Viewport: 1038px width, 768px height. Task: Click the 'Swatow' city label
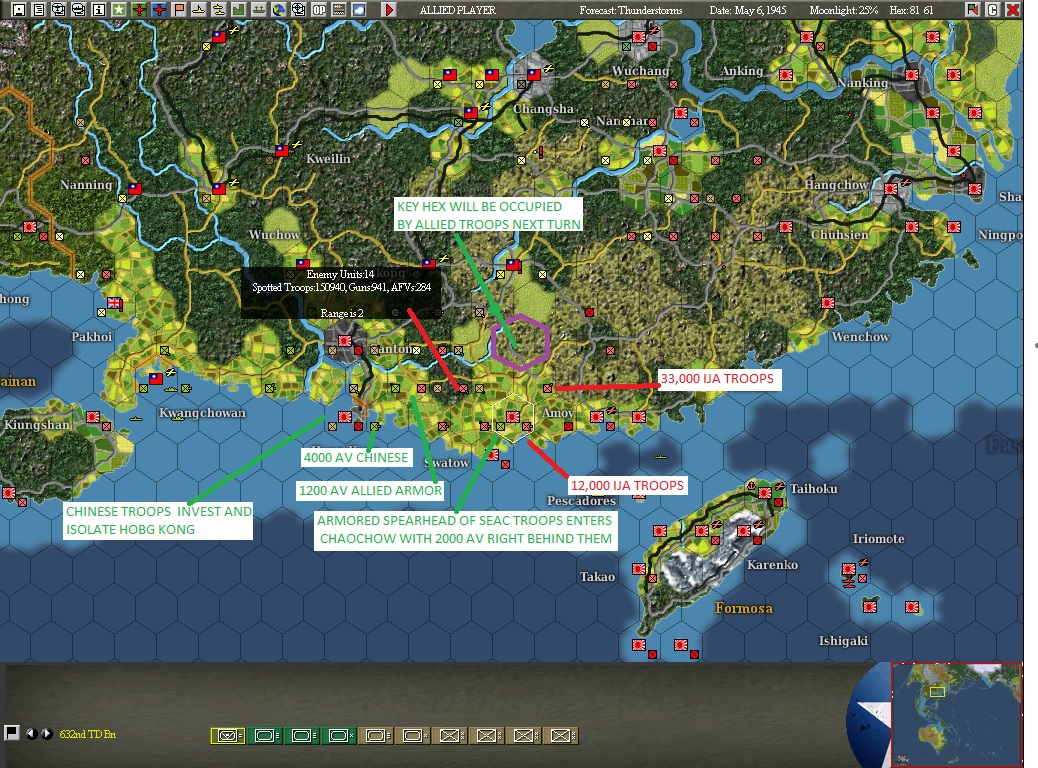pyautogui.click(x=446, y=463)
